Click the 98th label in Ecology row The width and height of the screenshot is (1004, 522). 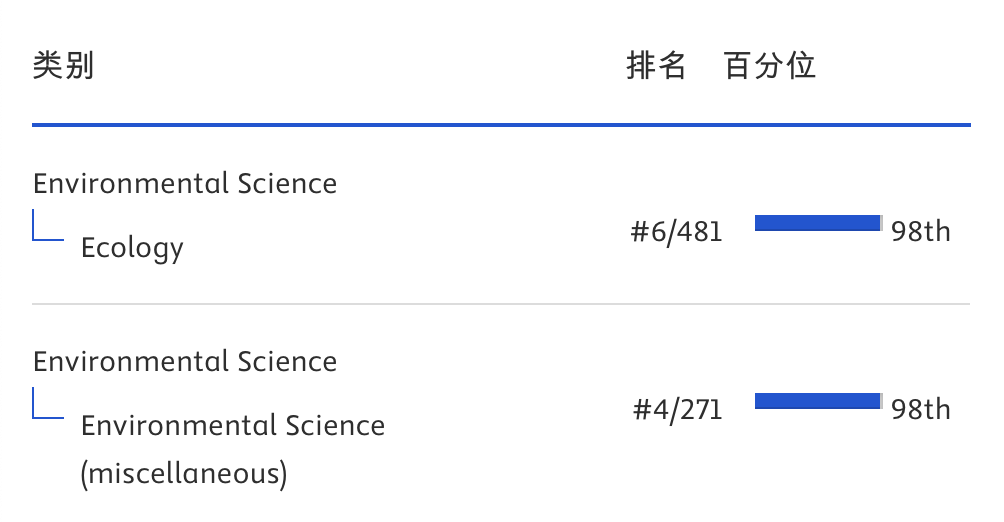pyautogui.click(x=920, y=231)
